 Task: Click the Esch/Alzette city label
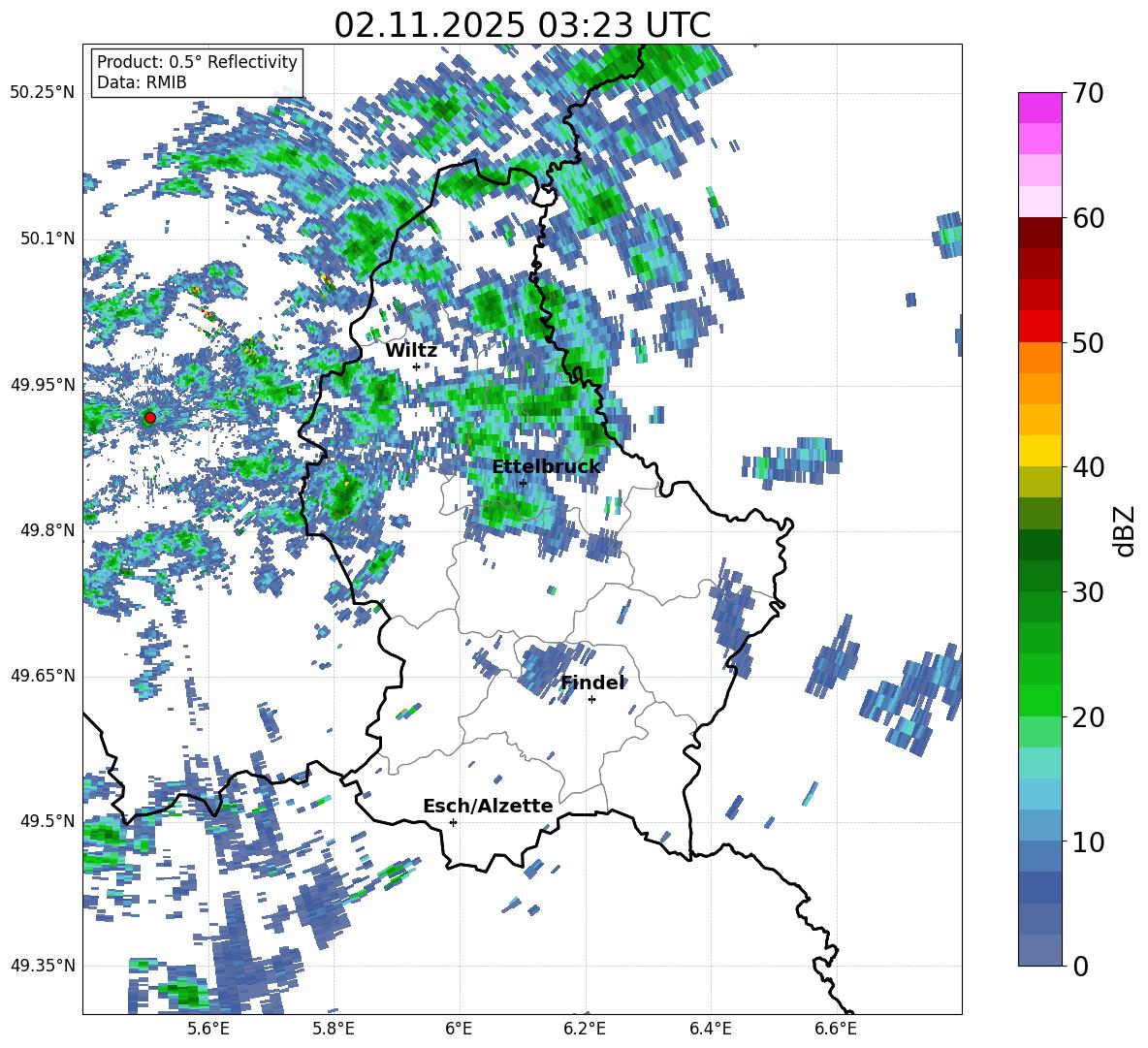pyautogui.click(x=488, y=806)
